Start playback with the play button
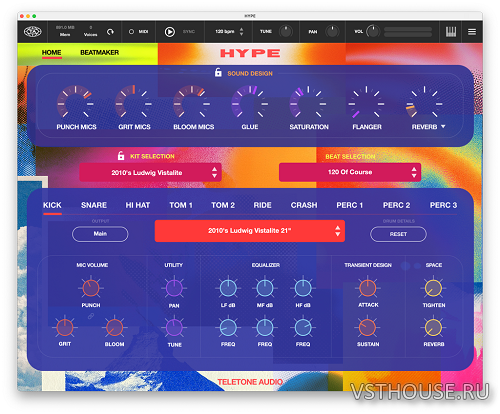The image size is (500, 414). click(x=170, y=32)
